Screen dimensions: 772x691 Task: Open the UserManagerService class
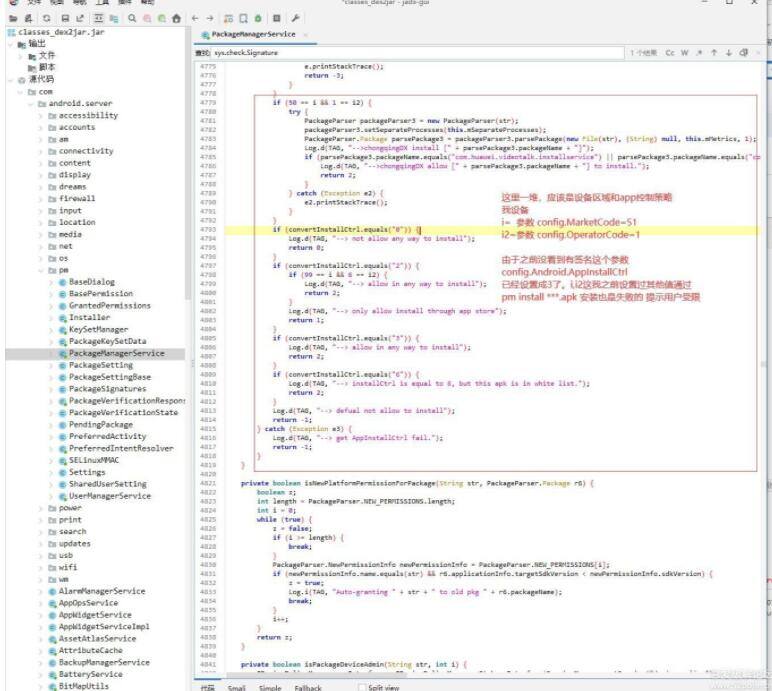[x=105, y=496]
